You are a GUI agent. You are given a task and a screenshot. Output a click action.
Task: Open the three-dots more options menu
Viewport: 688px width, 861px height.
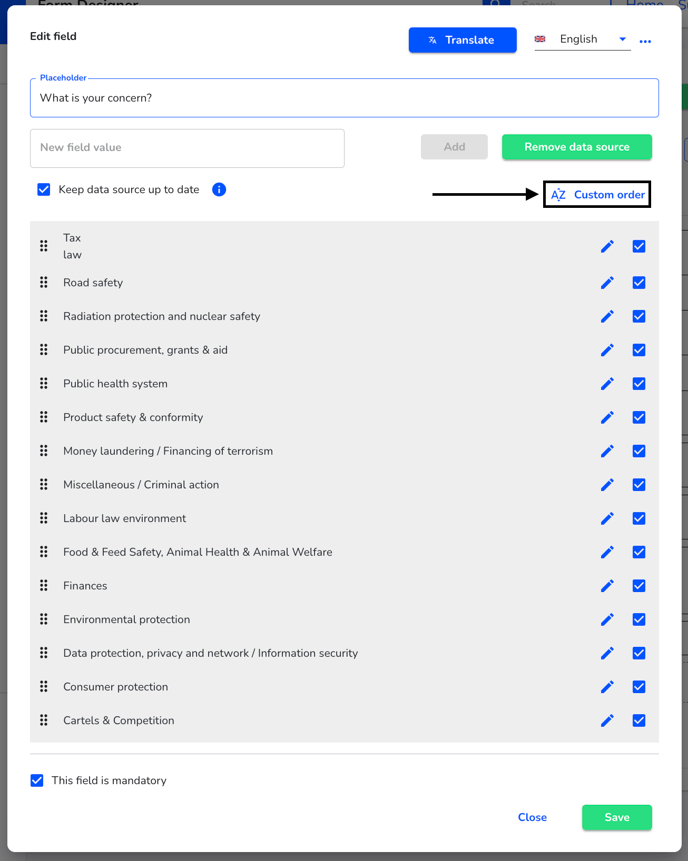pyautogui.click(x=645, y=41)
